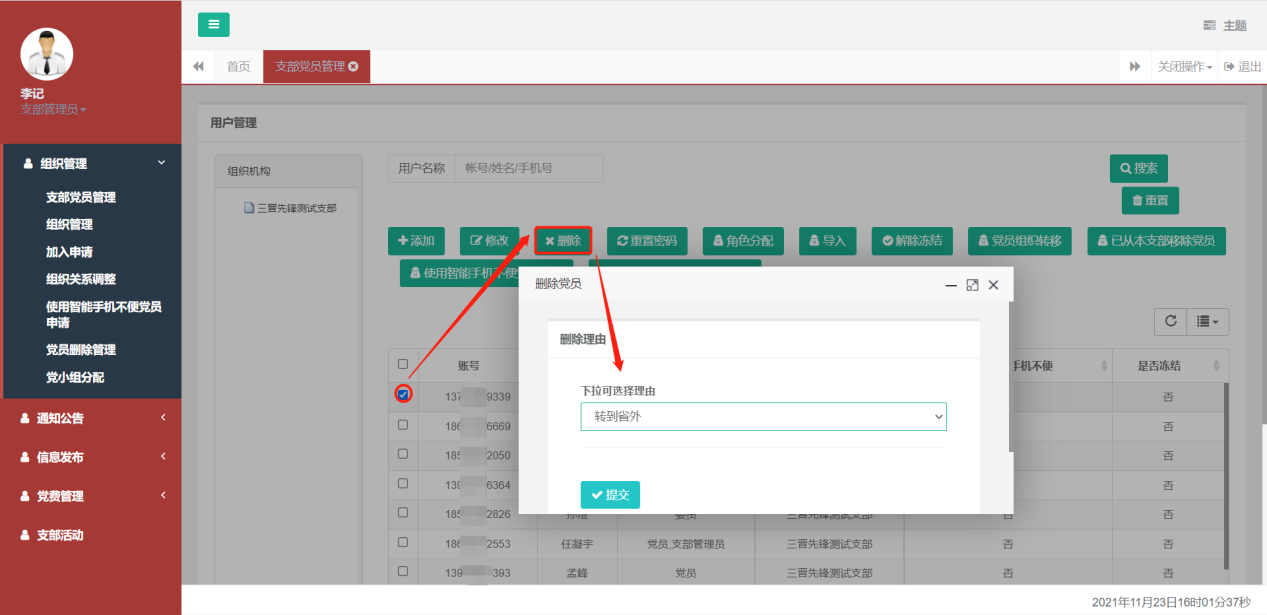Close the 支部党员管理 tab via its x icon
This screenshot has height=615, width=1267.
pyautogui.click(x=353, y=67)
